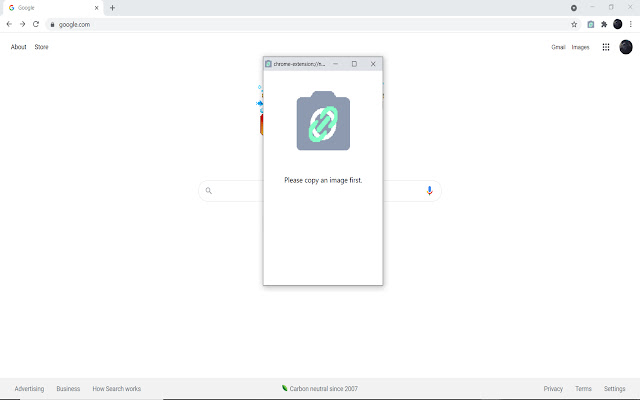Open the Chrome three-dot menu
The height and width of the screenshot is (400, 640).
(631, 24)
